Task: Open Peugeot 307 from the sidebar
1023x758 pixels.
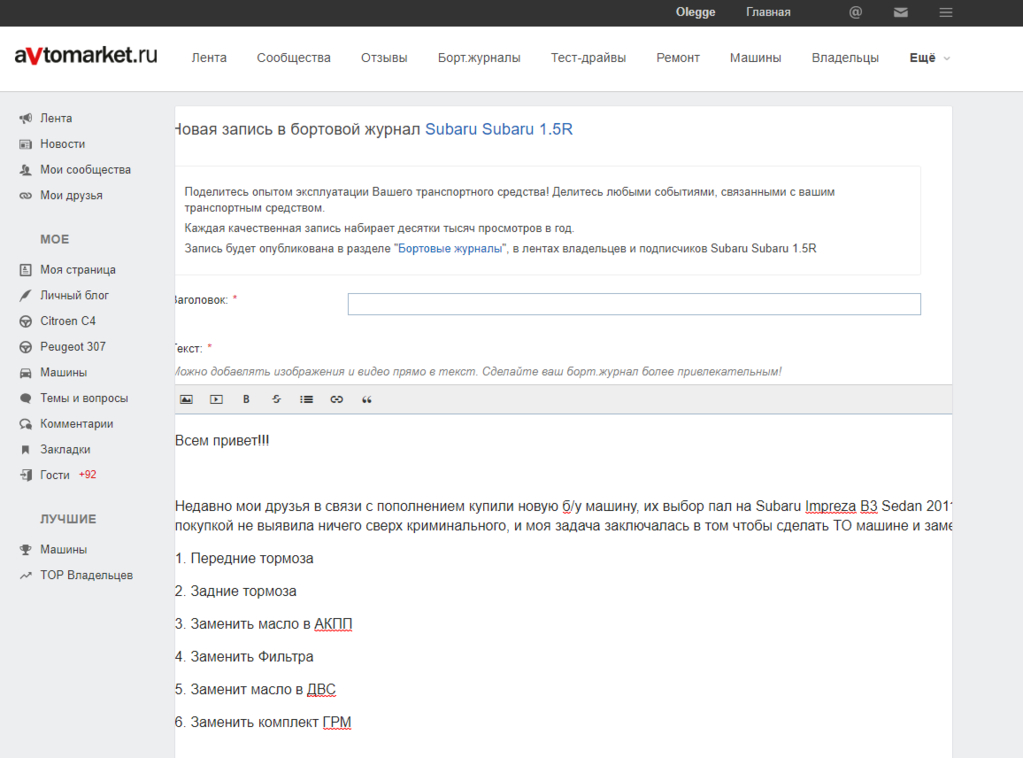Action: pyautogui.click(x=72, y=347)
